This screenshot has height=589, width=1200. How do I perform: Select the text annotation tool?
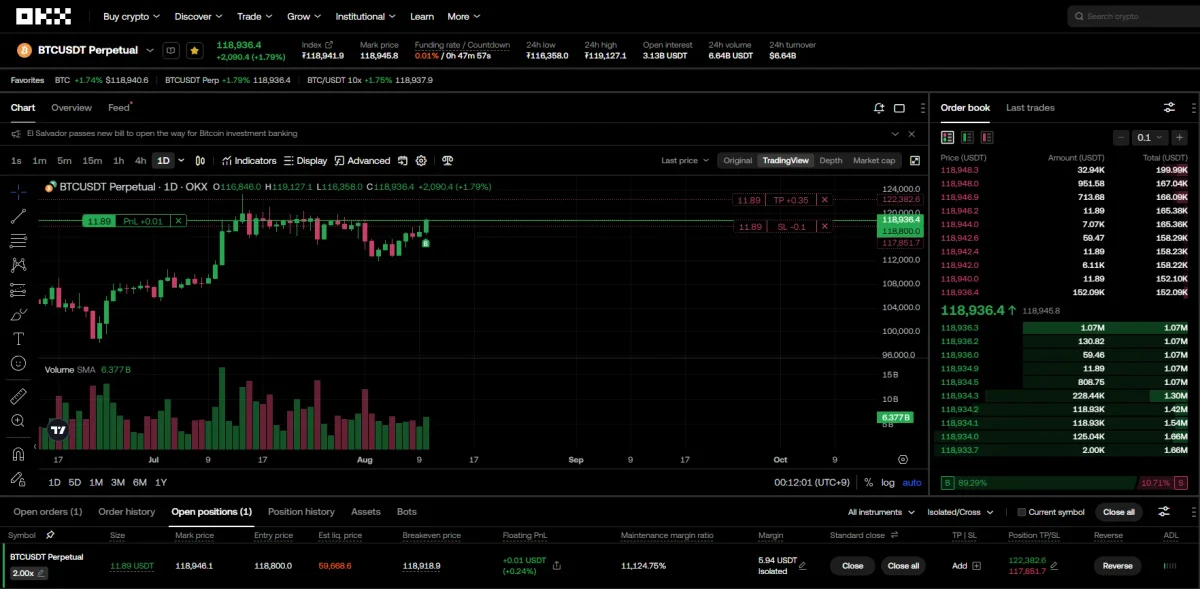pos(18,339)
